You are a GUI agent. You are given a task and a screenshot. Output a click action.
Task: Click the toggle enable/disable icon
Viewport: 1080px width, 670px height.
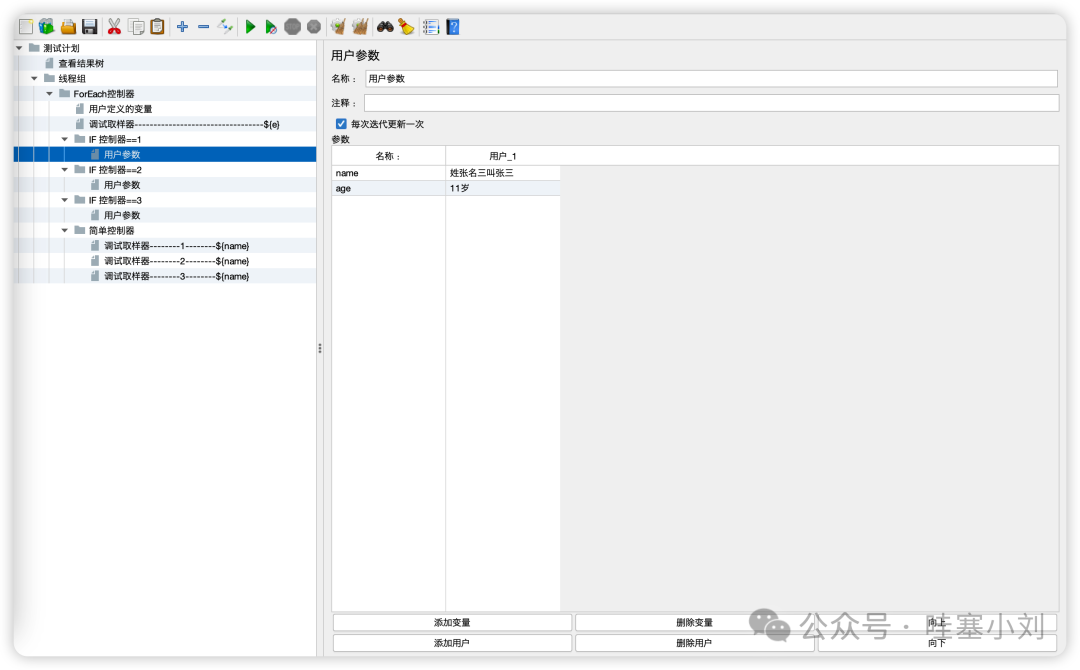pyautogui.click(x=225, y=27)
